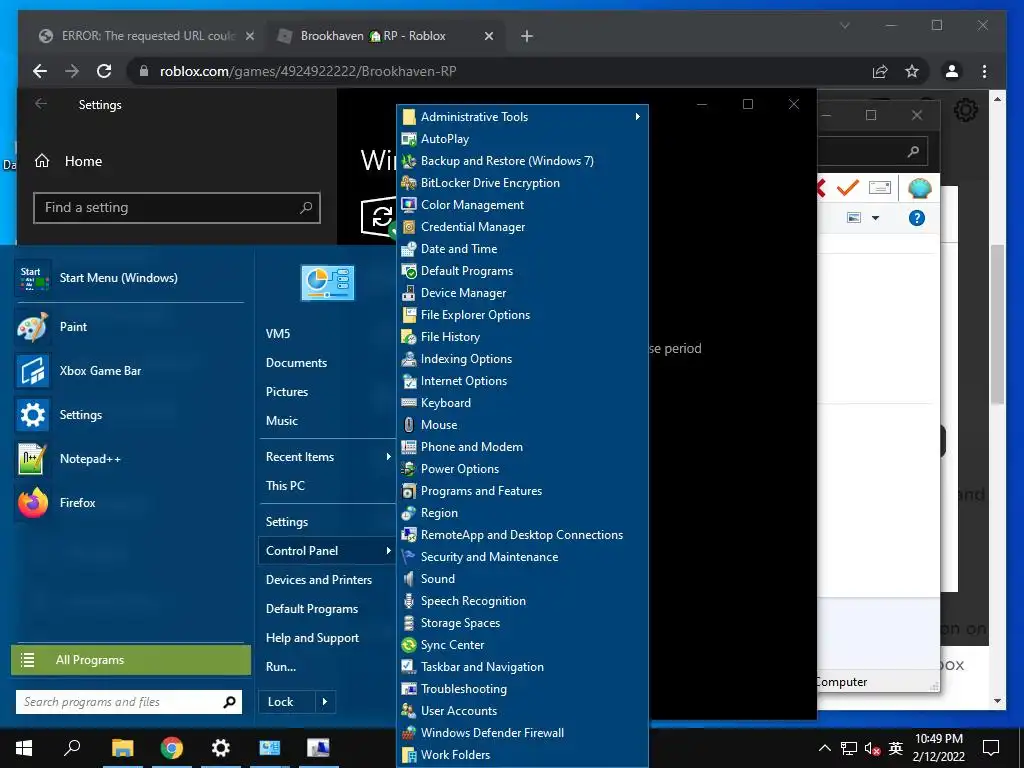Click the Windows Start button on taskbar
The width and height of the screenshot is (1024, 768).
click(24, 748)
